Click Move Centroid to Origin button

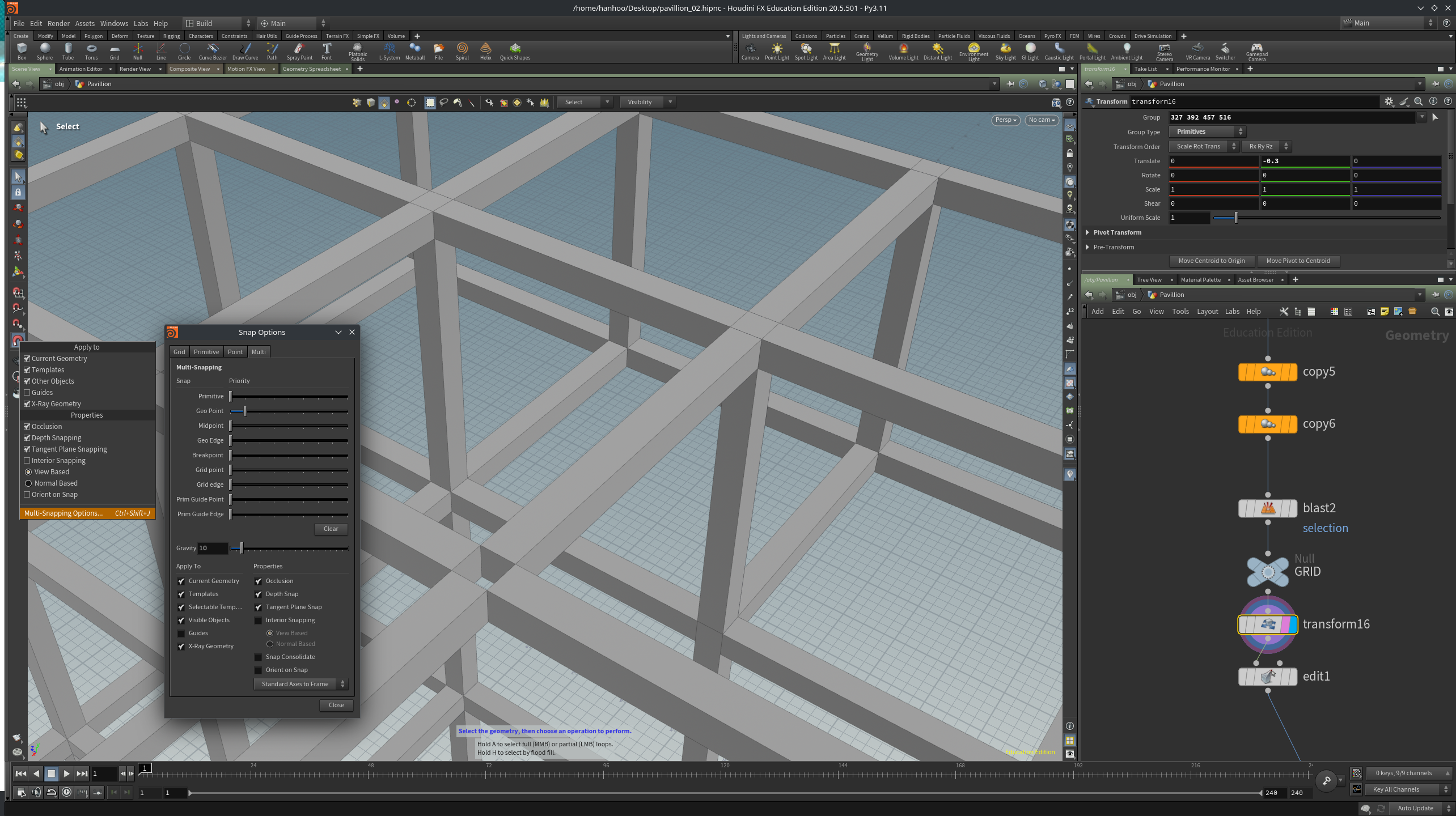pos(1211,261)
